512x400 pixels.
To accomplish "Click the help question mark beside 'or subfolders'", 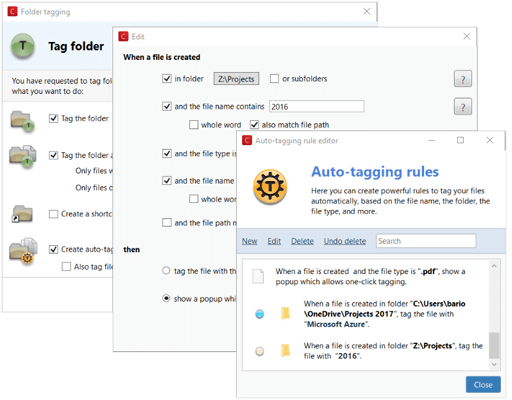I will [463, 79].
